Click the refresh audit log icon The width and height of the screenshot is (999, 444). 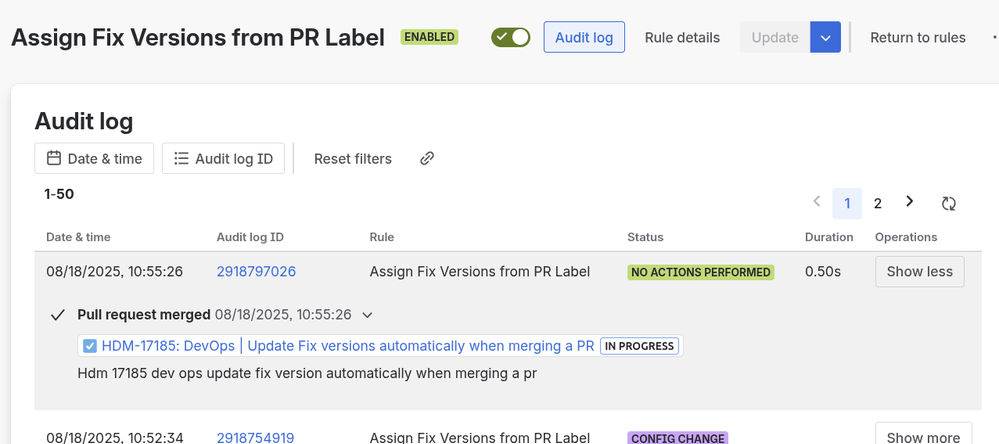click(948, 203)
